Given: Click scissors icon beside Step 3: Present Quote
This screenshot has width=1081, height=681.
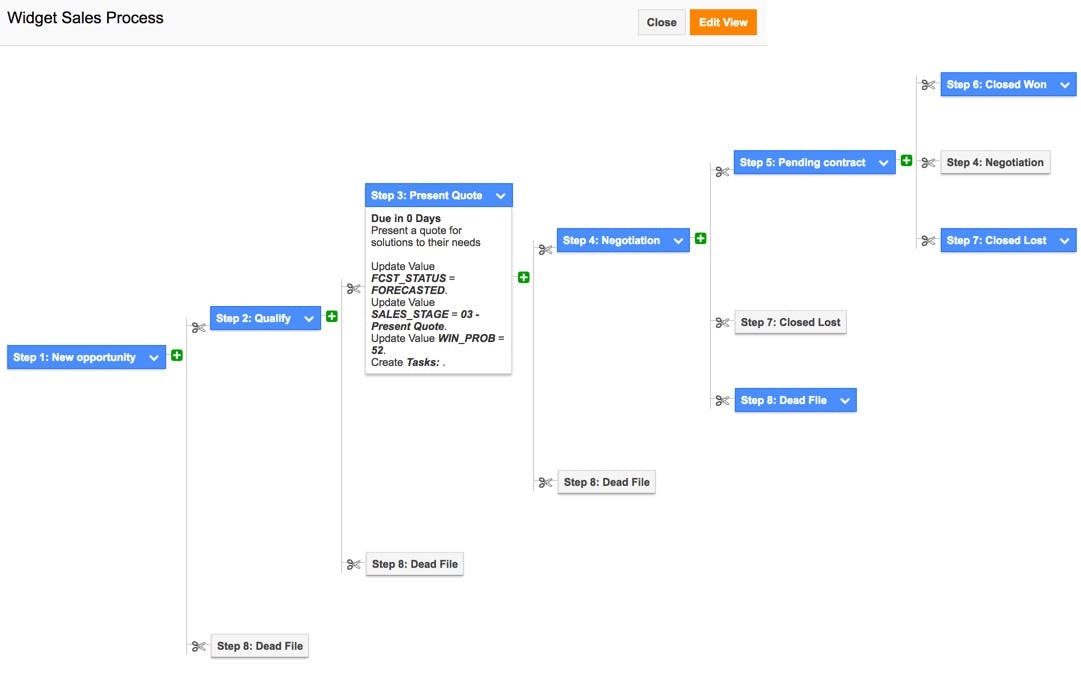Looking at the screenshot, I should [x=353, y=288].
